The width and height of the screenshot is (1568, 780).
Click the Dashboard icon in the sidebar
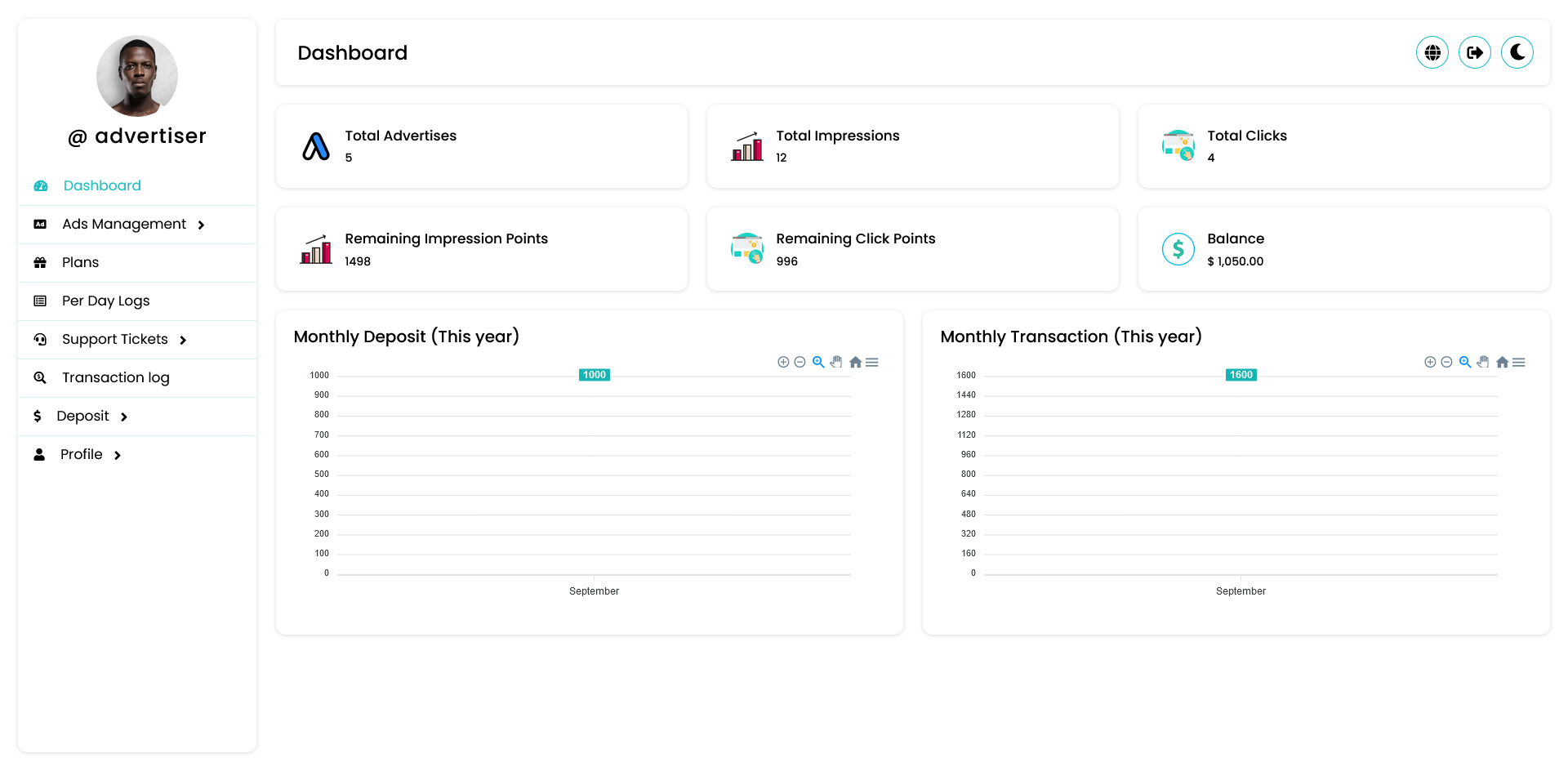pyautogui.click(x=41, y=185)
